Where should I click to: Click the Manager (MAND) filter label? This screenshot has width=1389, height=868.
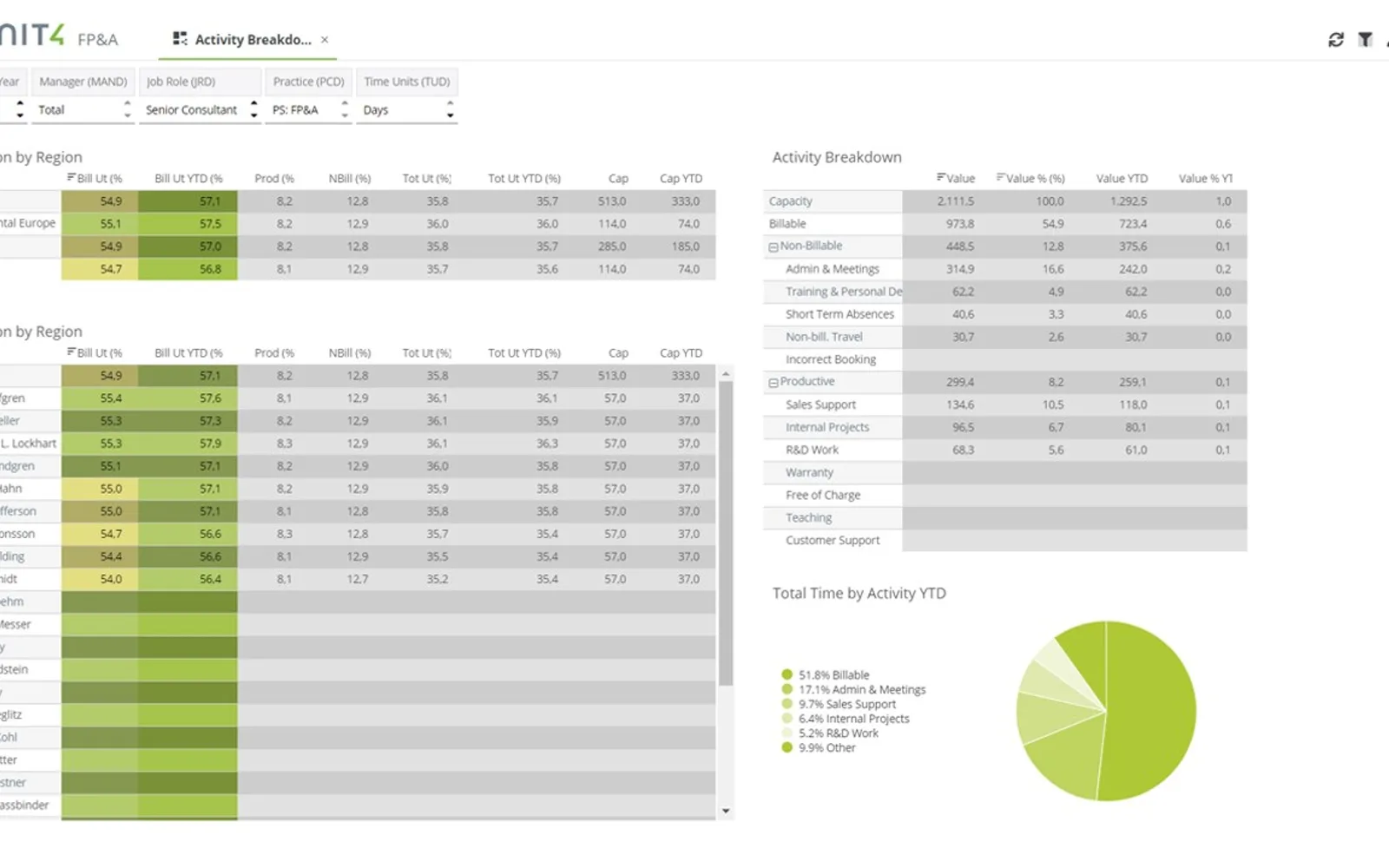(83, 82)
